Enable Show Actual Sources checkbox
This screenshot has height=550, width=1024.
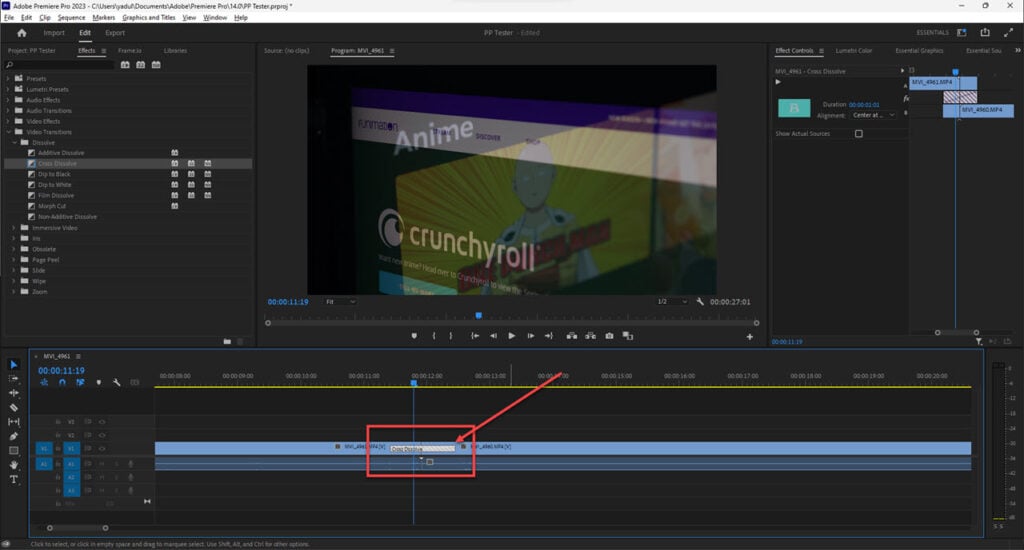point(859,134)
